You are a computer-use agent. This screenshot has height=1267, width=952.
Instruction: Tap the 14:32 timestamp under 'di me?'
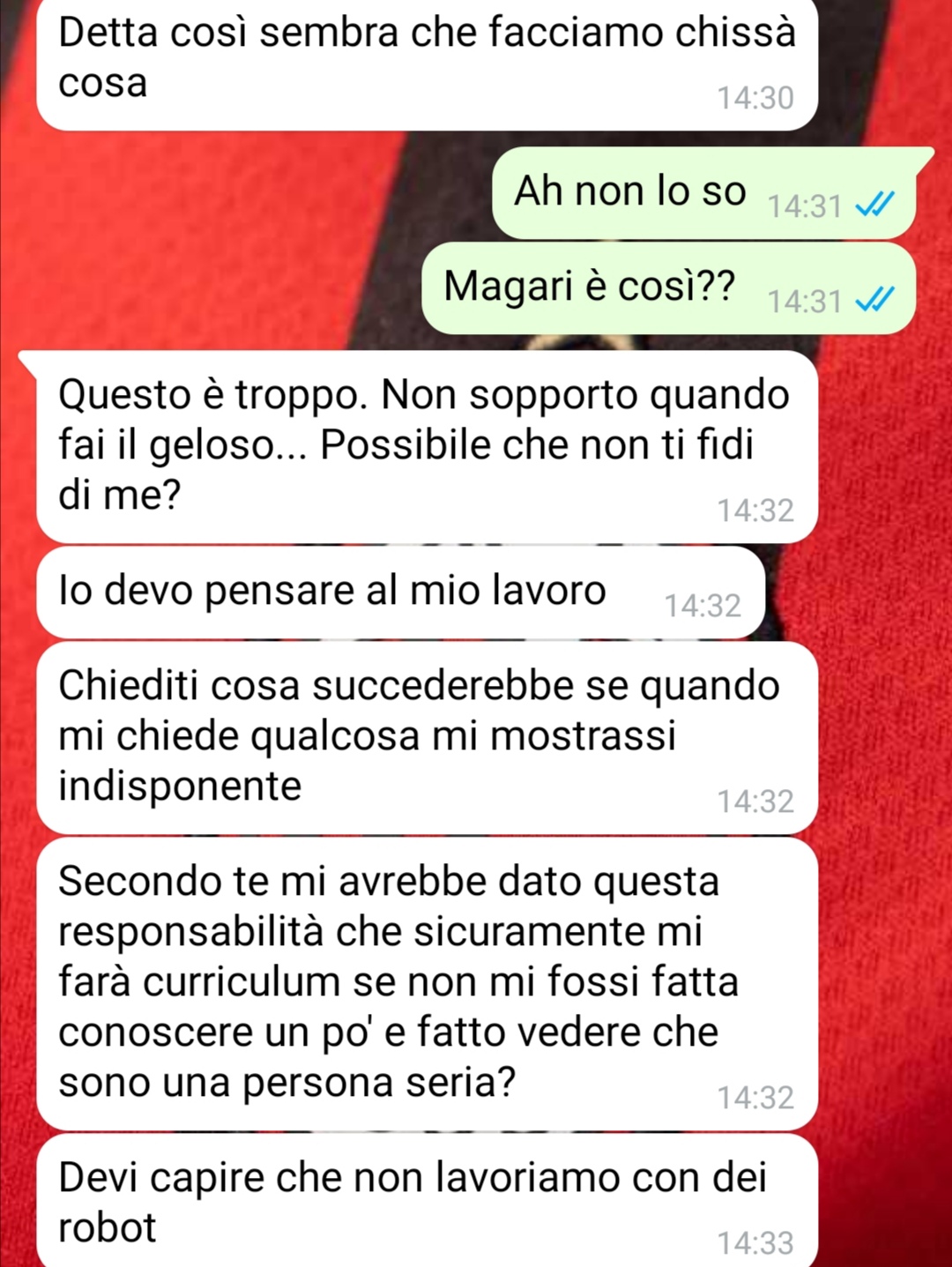pos(755,511)
